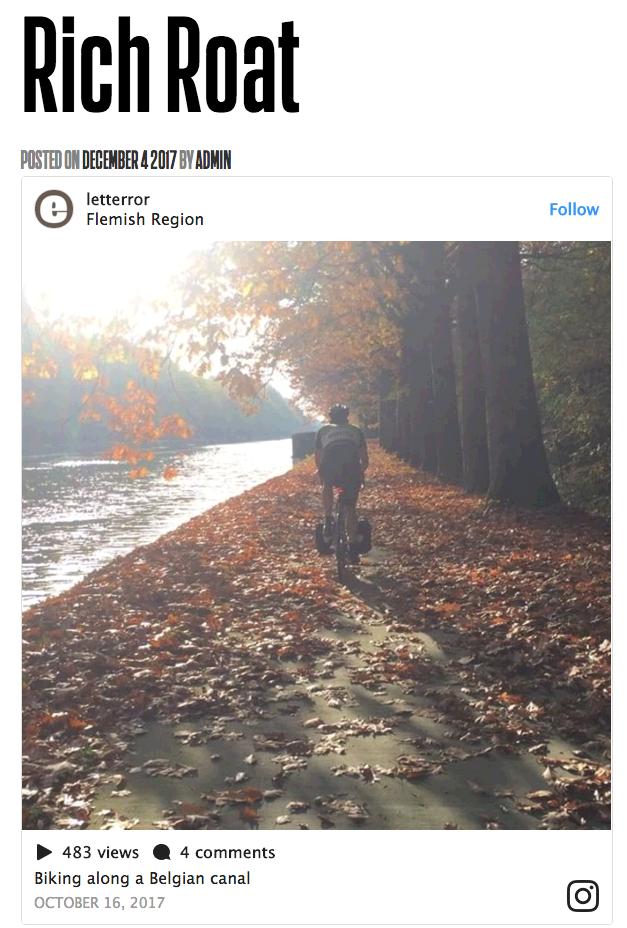Follow the letterror account
Viewport: 627px width, 928px height.
click(x=574, y=210)
